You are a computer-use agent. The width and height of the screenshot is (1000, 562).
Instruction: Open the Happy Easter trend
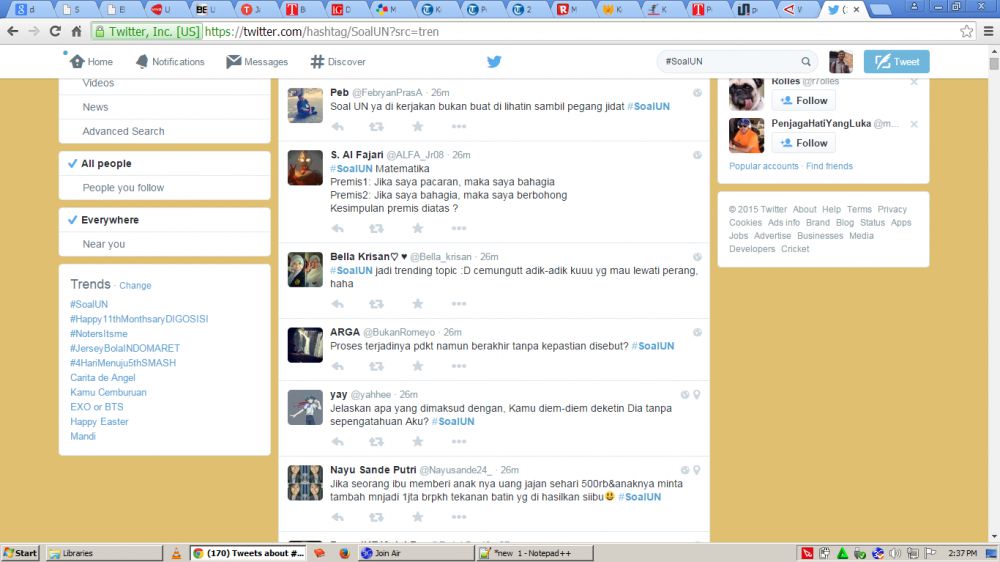pyautogui.click(x=99, y=422)
